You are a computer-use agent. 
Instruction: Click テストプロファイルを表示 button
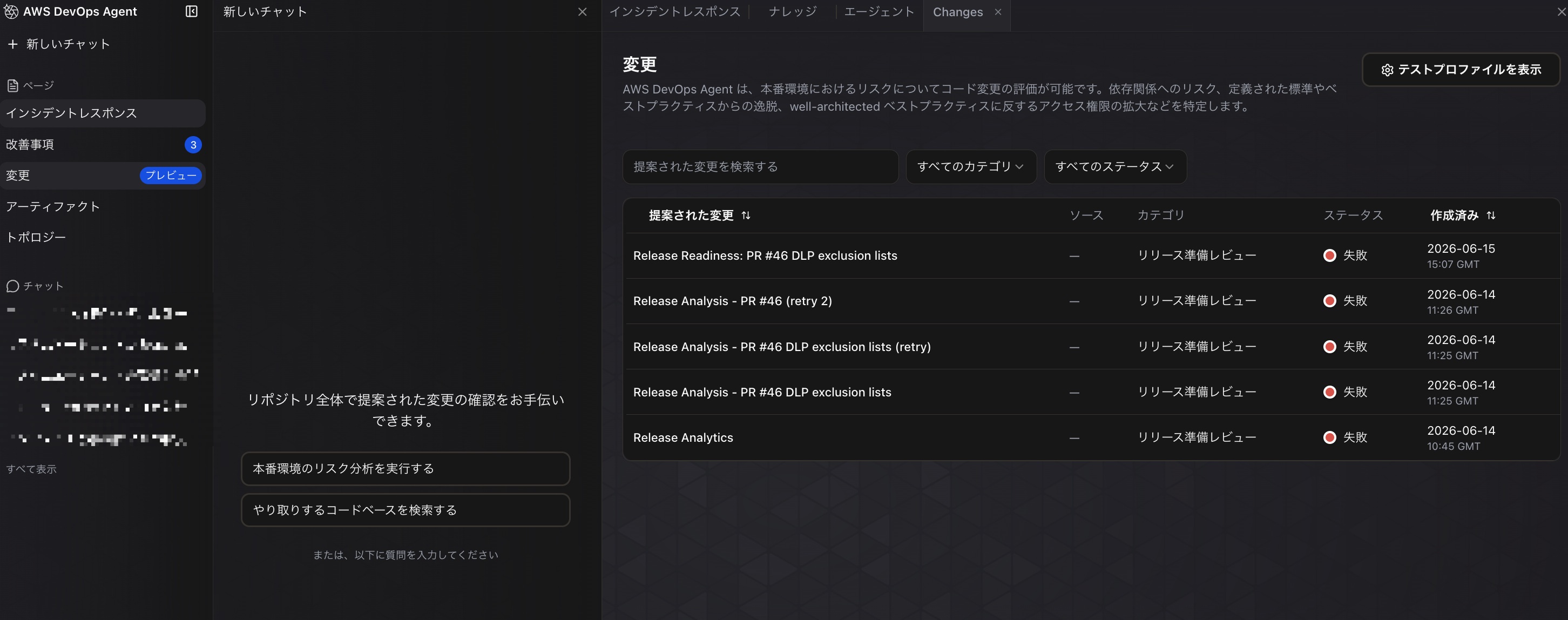point(1460,70)
